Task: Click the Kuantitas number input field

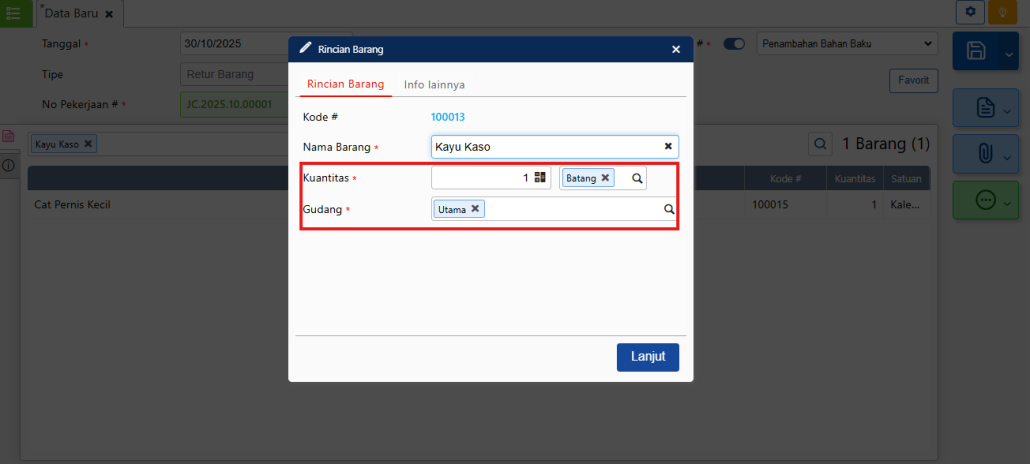Action: [480, 178]
